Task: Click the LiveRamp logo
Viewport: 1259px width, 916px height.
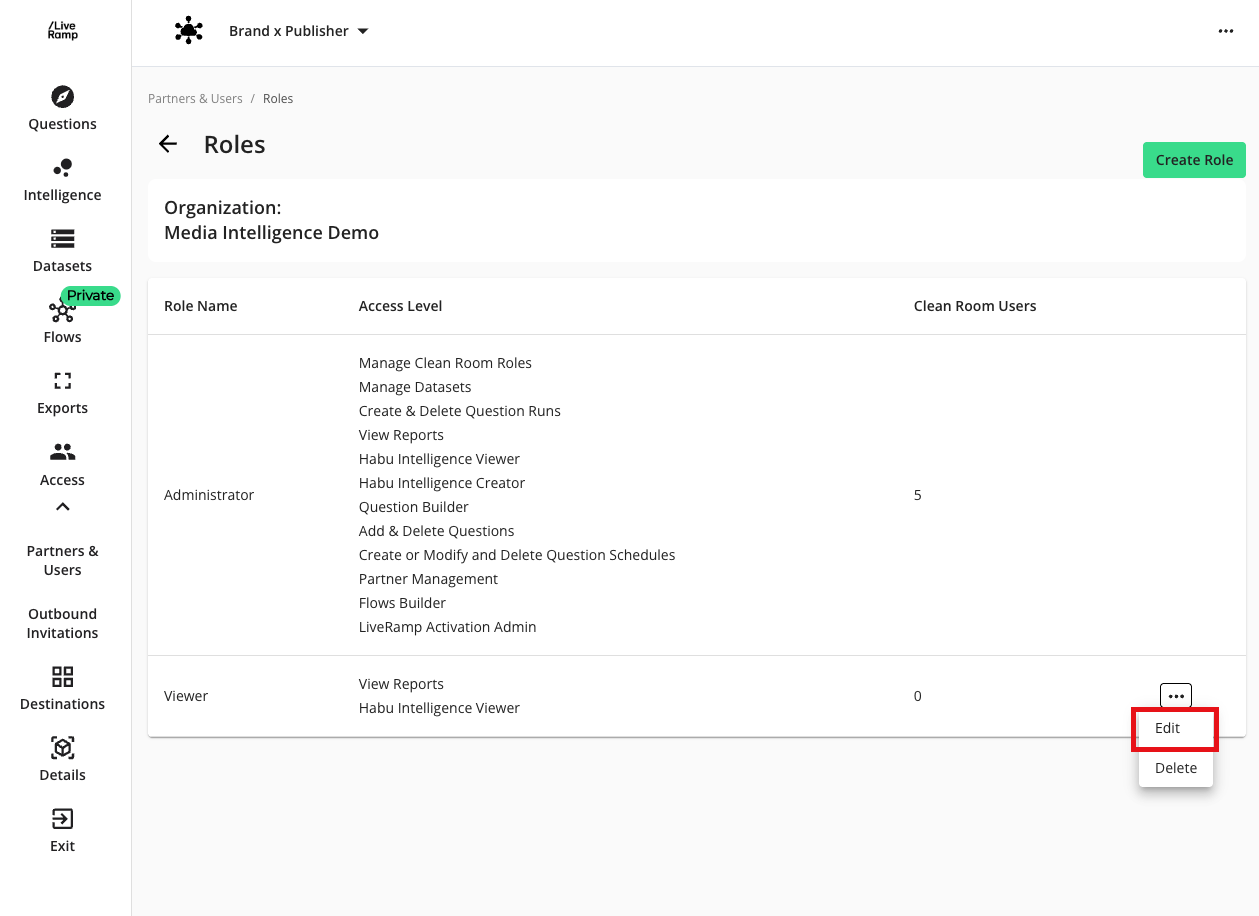Action: coord(63,31)
